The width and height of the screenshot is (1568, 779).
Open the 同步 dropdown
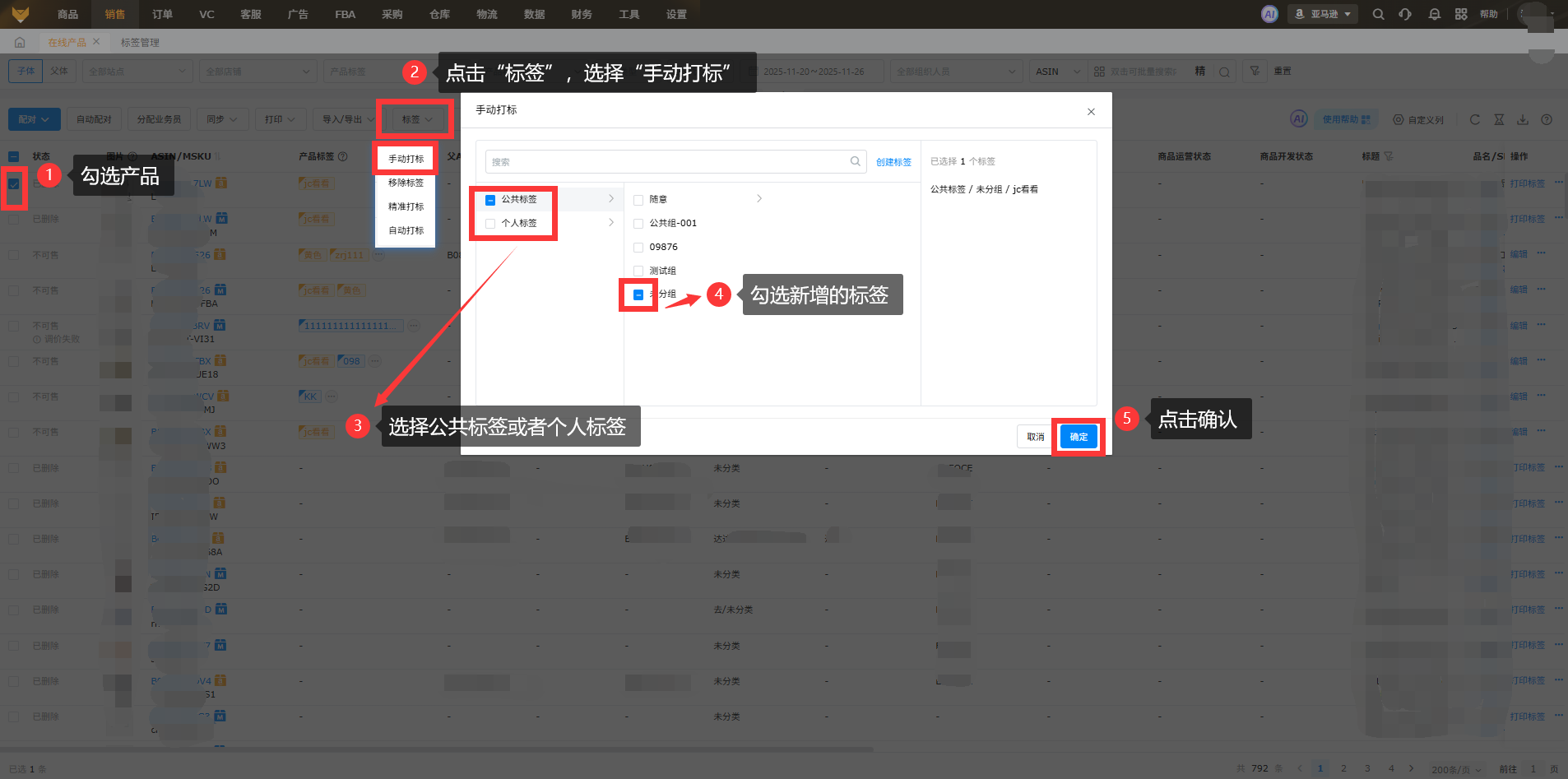pyautogui.click(x=222, y=119)
